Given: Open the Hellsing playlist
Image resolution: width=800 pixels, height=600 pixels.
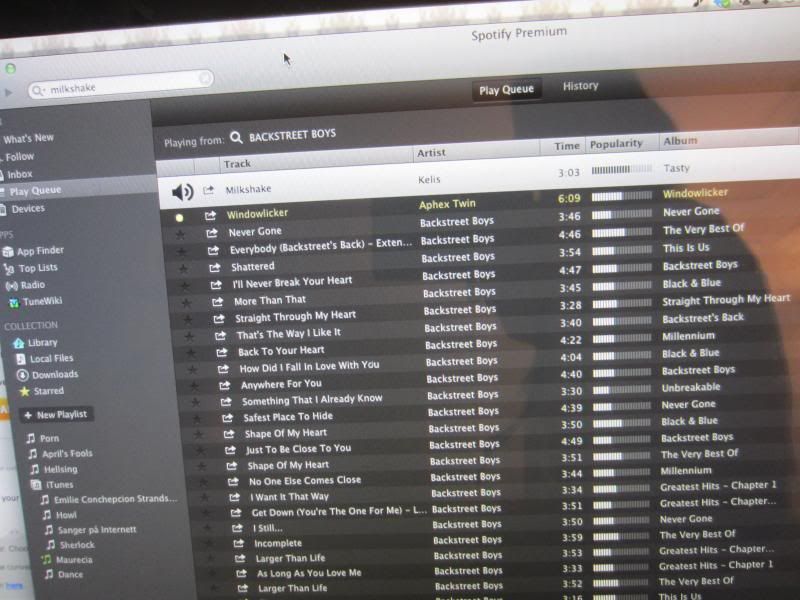Looking at the screenshot, I should coord(54,469).
